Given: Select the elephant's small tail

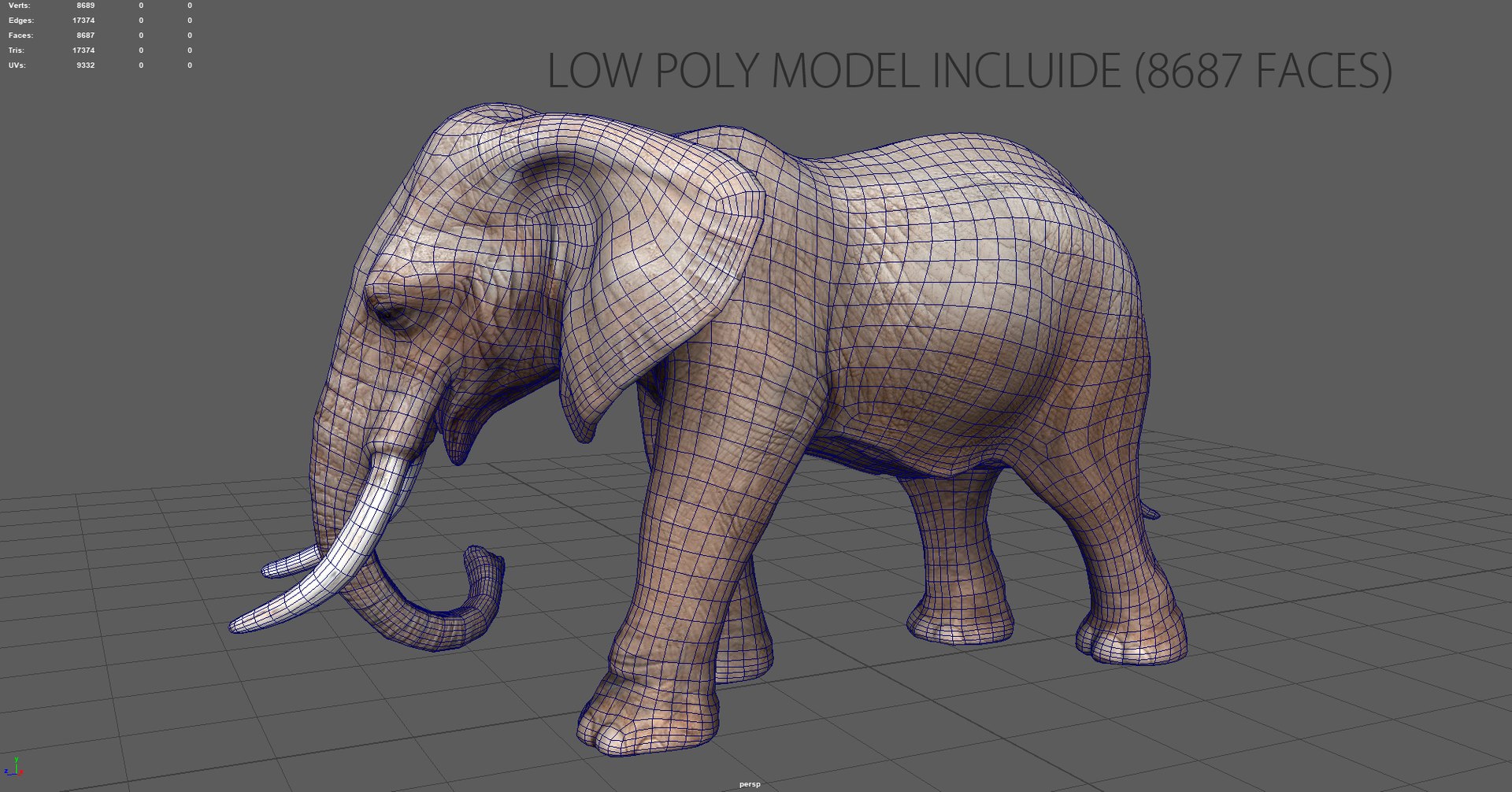Looking at the screenshot, I should (x=1150, y=510).
